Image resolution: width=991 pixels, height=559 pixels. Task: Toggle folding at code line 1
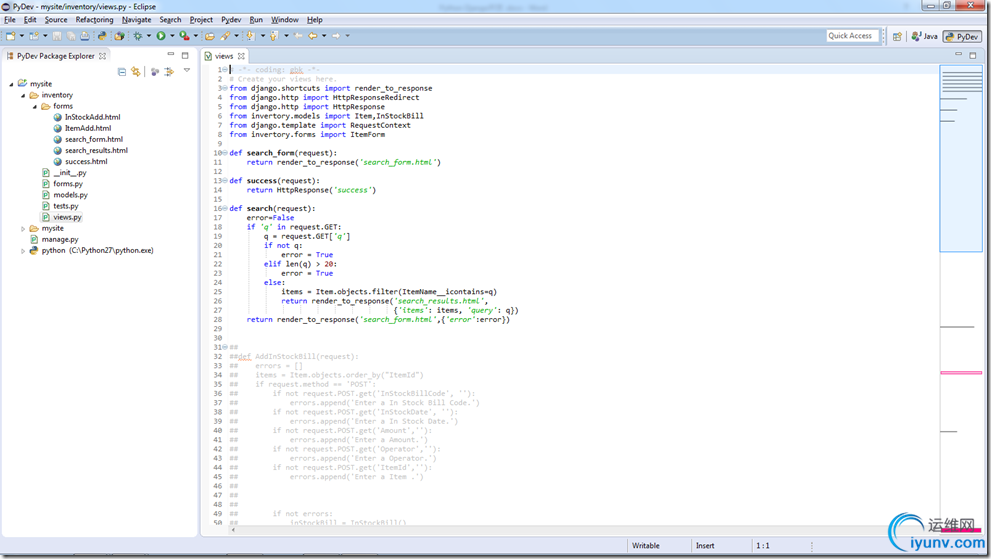coord(225,70)
